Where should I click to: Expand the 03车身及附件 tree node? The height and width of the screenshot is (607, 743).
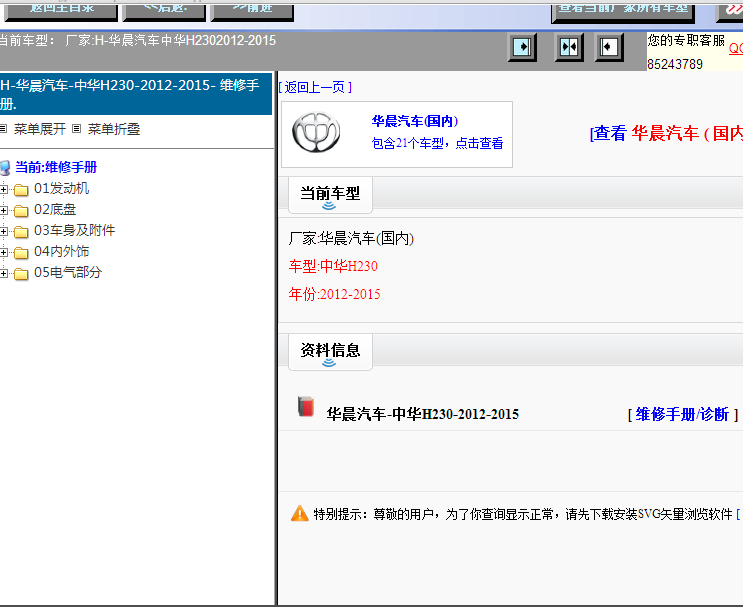tap(3, 231)
